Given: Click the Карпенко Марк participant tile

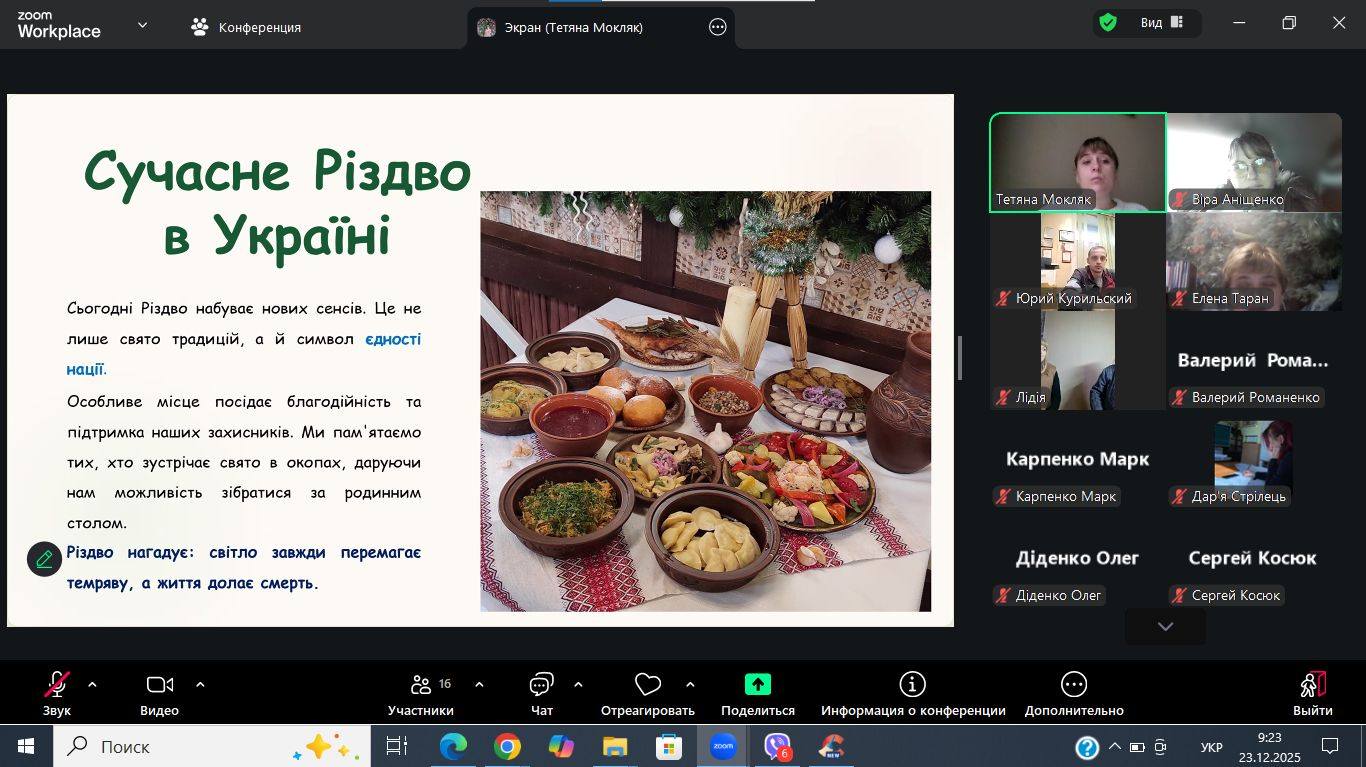Looking at the screenshot, I should (x=1078, y=459).
